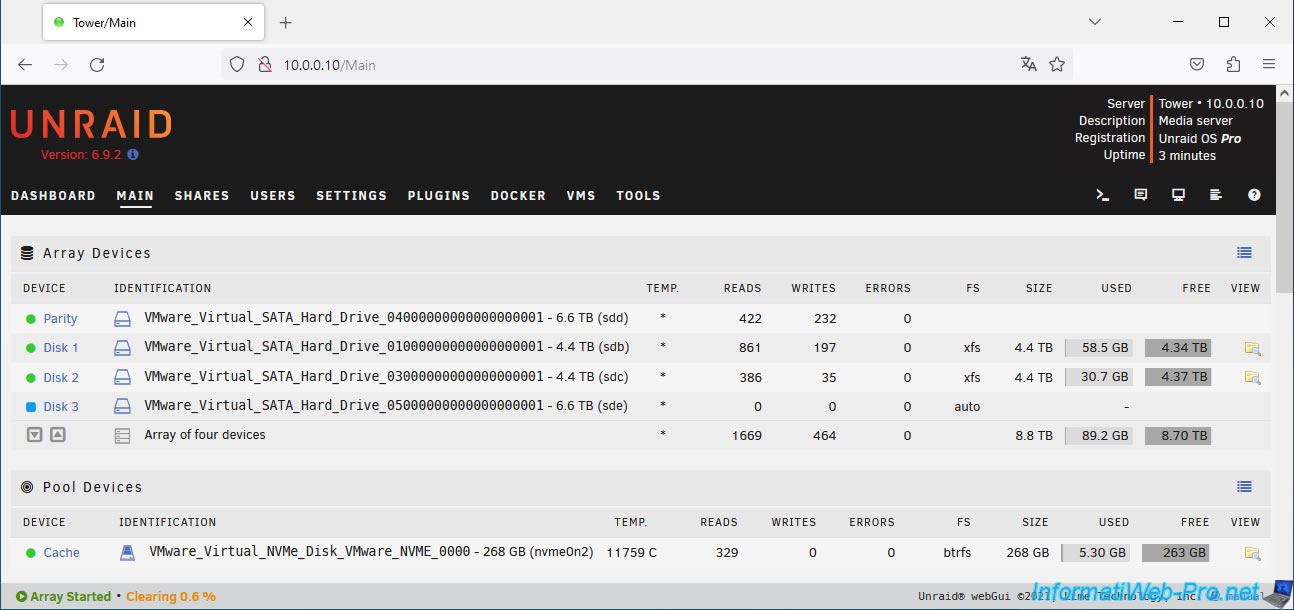Click the Parity green status indicator
The height and width of the screenshot is (610, 1294).
(x=31, y=319)
